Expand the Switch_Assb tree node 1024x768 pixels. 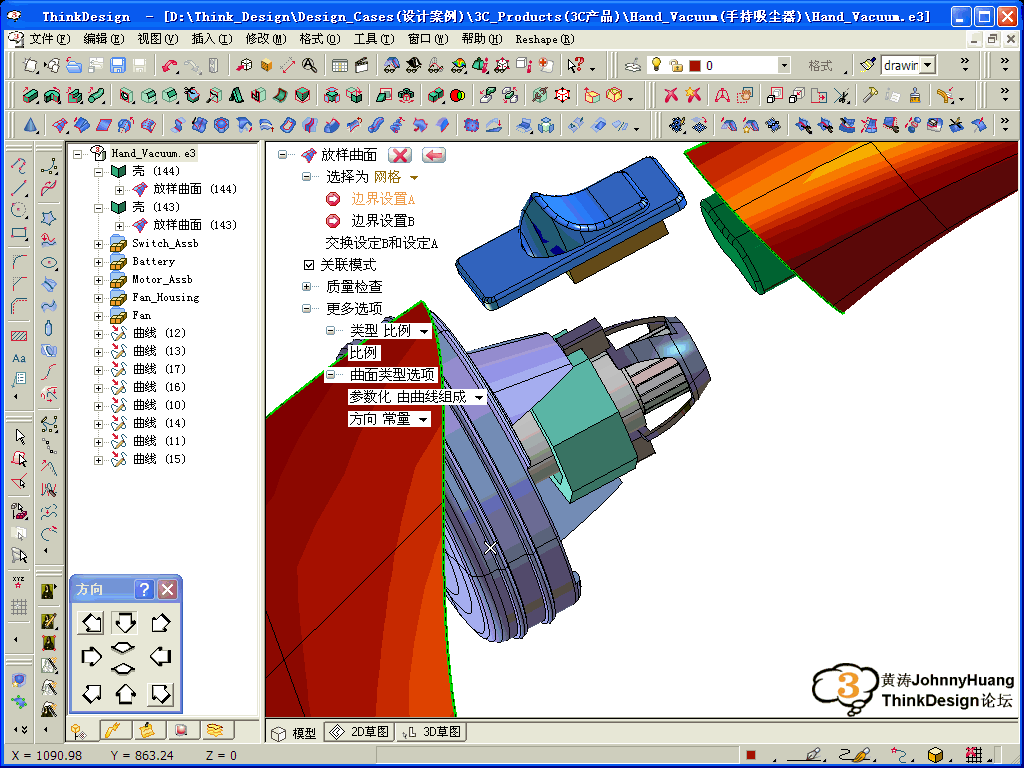[x=98, y=244]
